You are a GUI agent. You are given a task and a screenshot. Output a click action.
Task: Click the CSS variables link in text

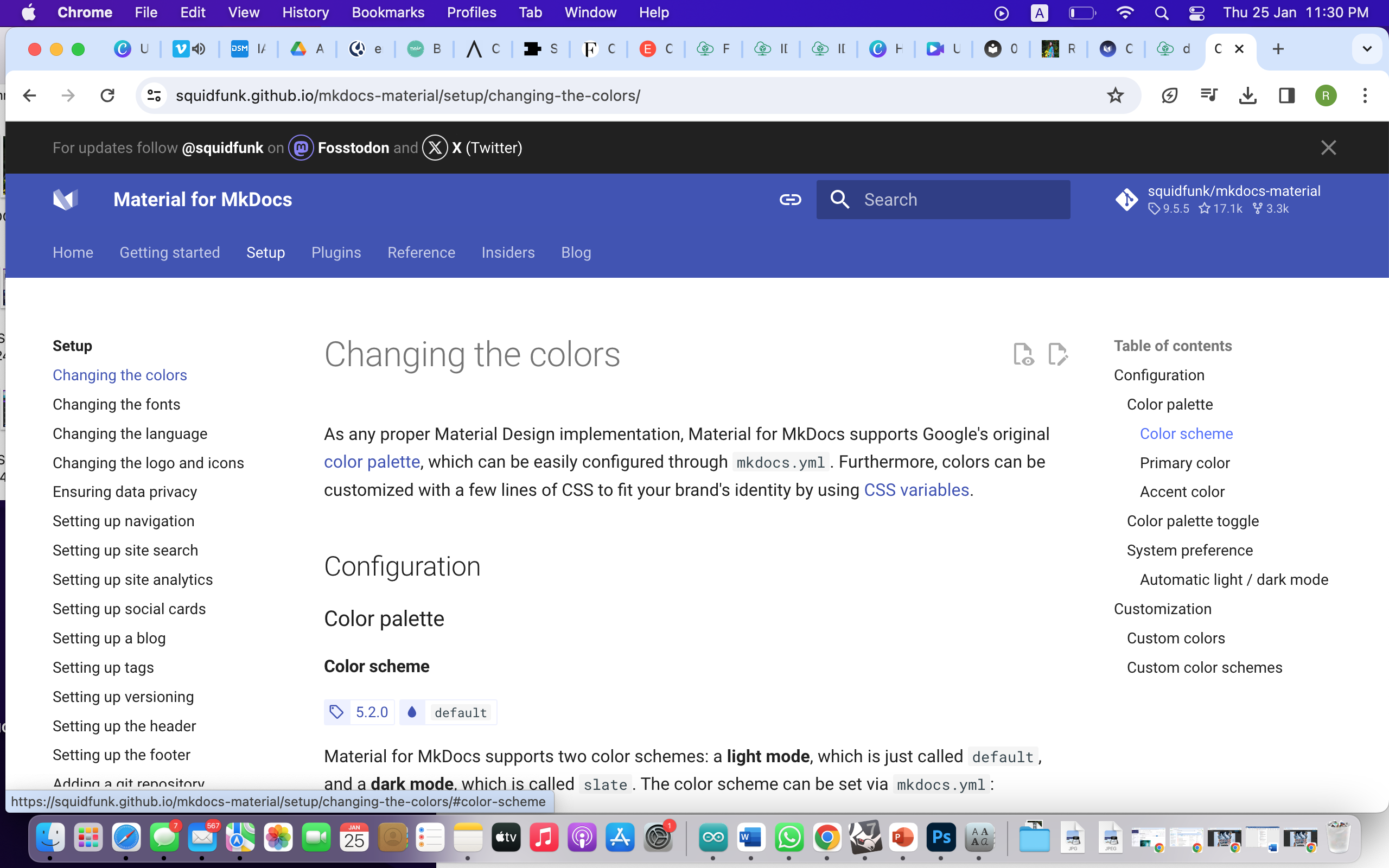click(916, 489)
